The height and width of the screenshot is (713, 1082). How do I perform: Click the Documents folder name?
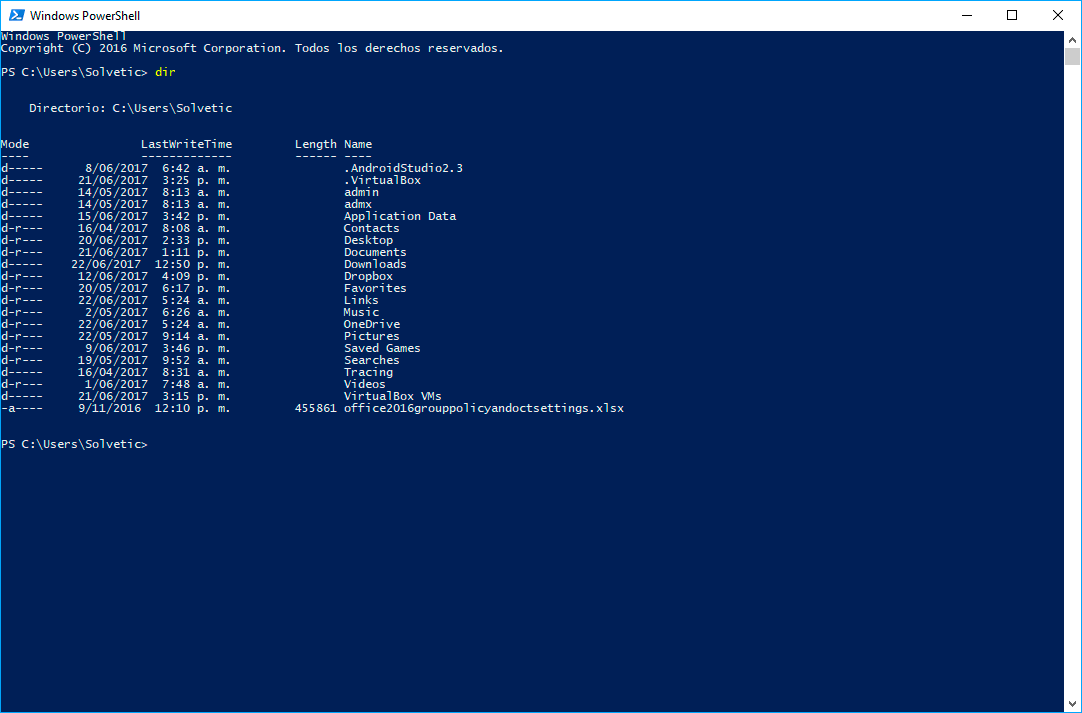375,252
